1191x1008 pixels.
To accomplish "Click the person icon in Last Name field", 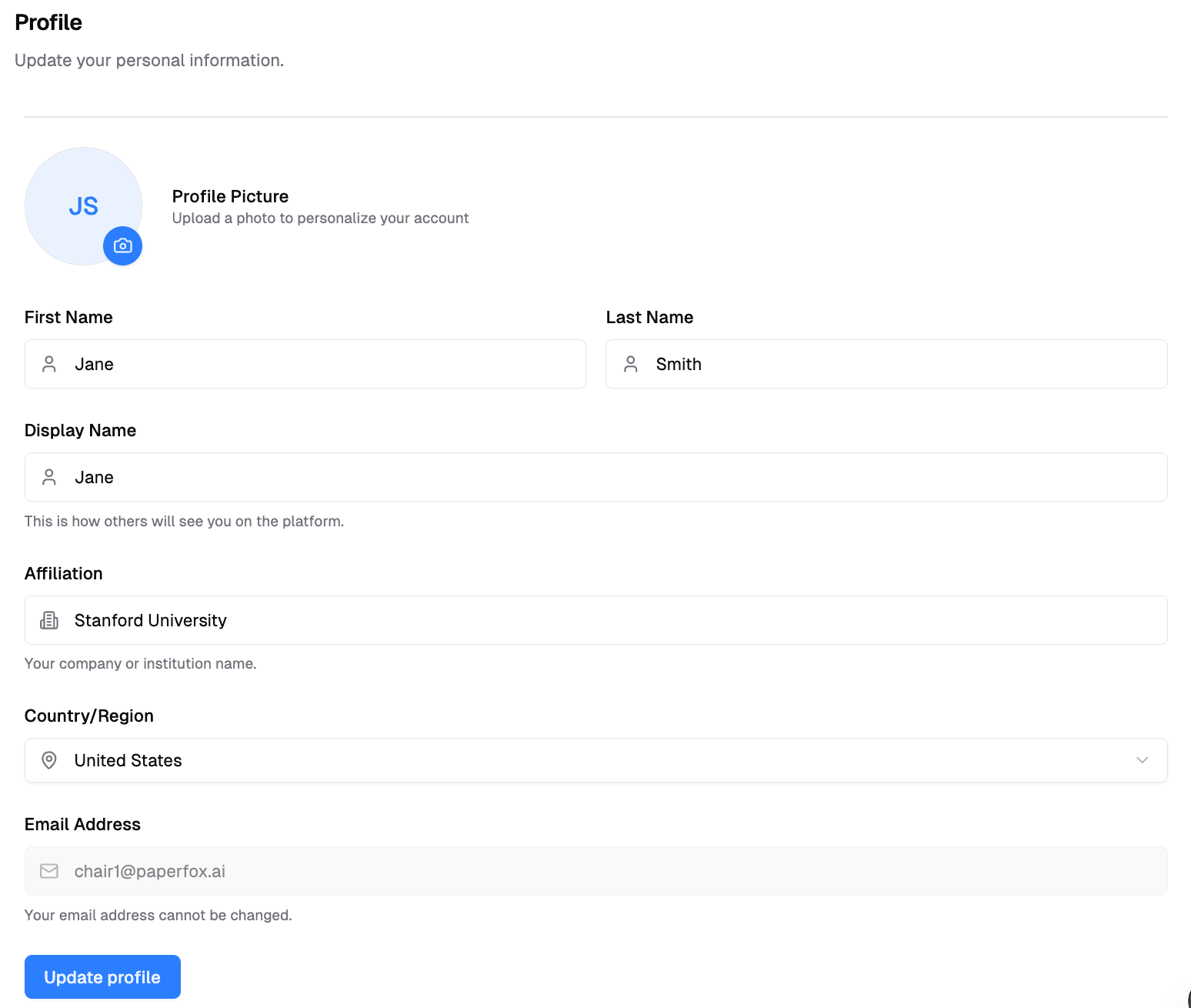I will [631, 364].
